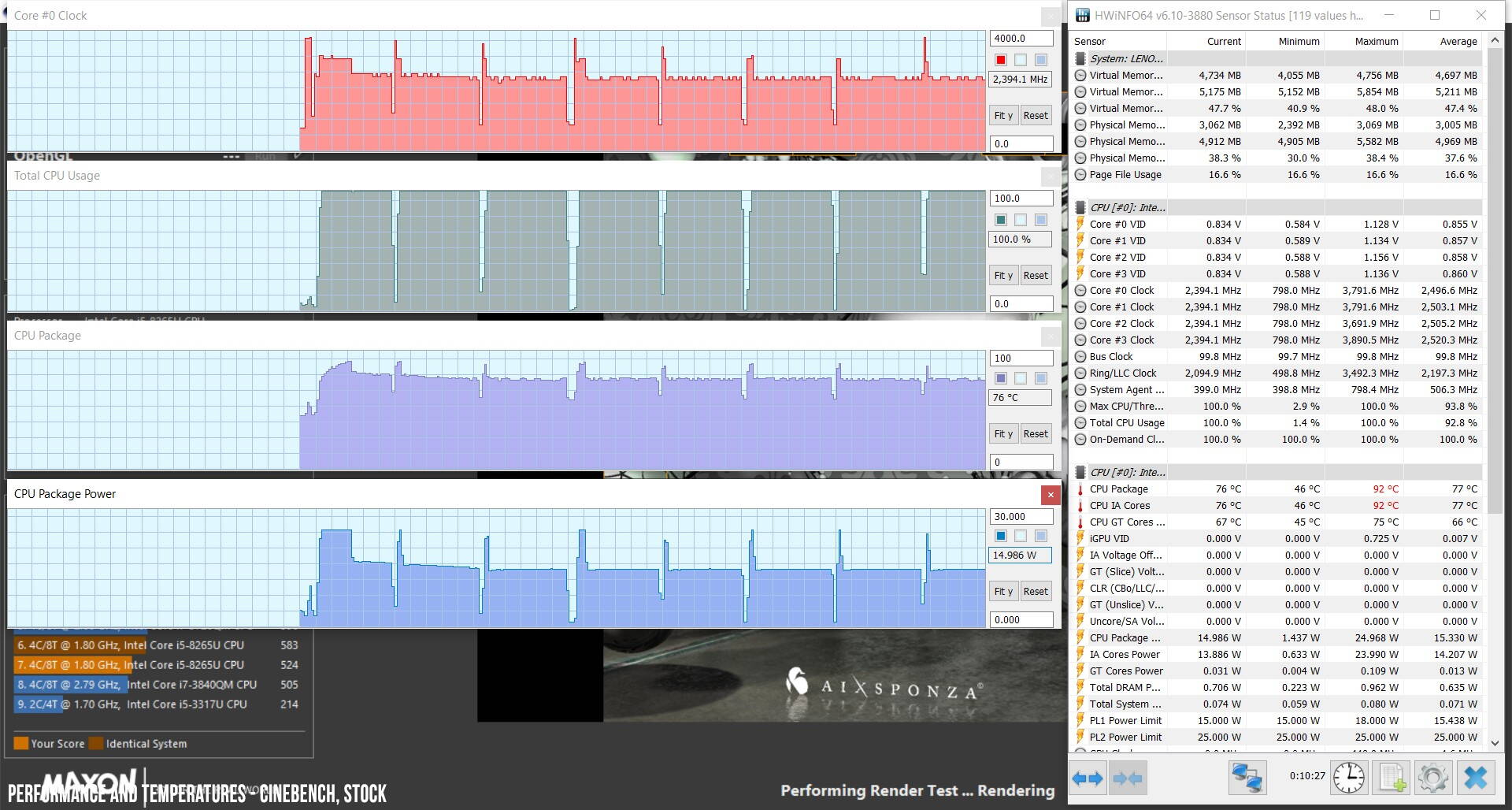Viewport: 1512px width, 810px height.
Task: Click the expand columns double-arrow icon in HWiNFO
Action: 1088,779
